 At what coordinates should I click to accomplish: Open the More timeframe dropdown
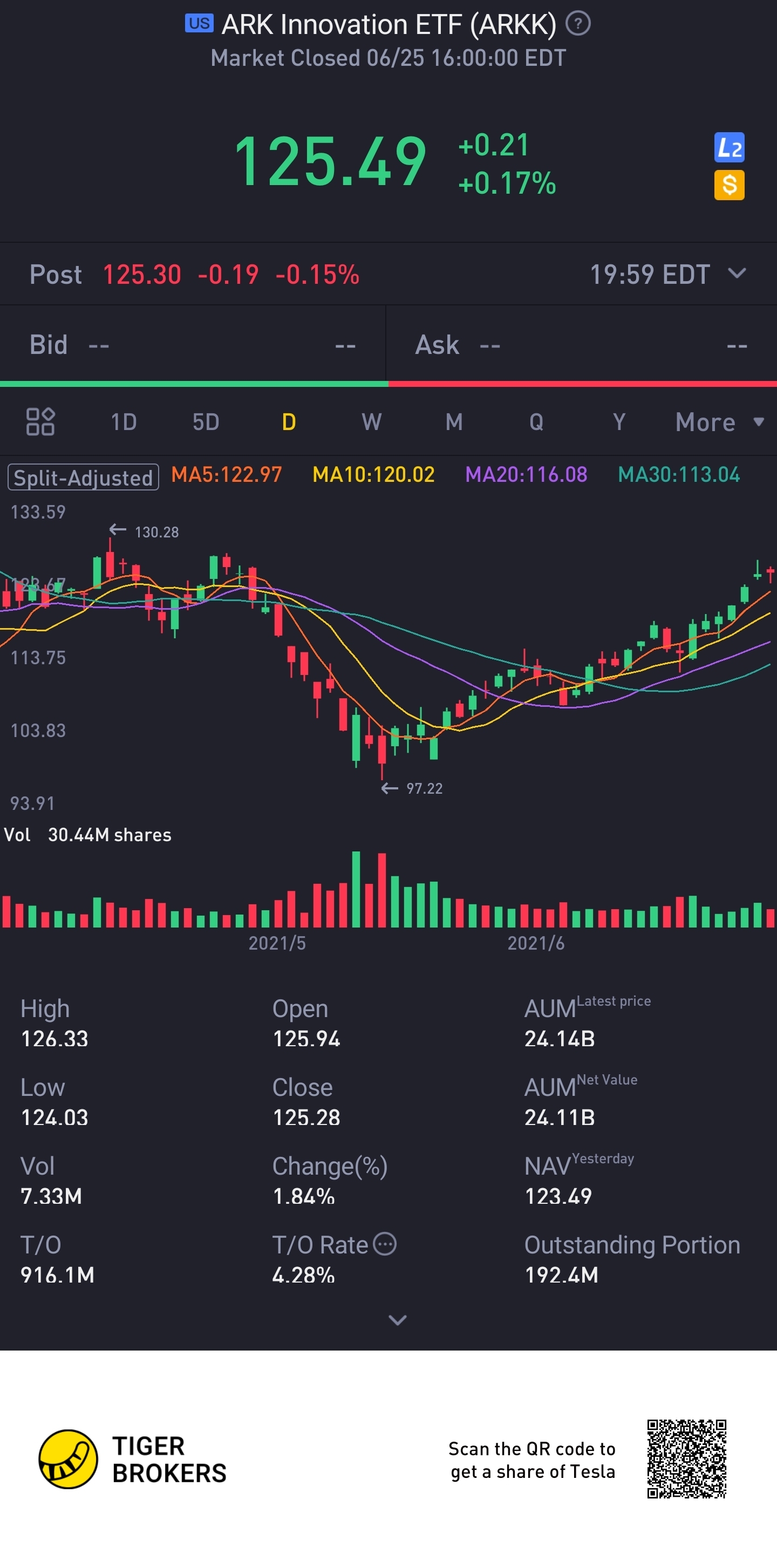(719, 422)
